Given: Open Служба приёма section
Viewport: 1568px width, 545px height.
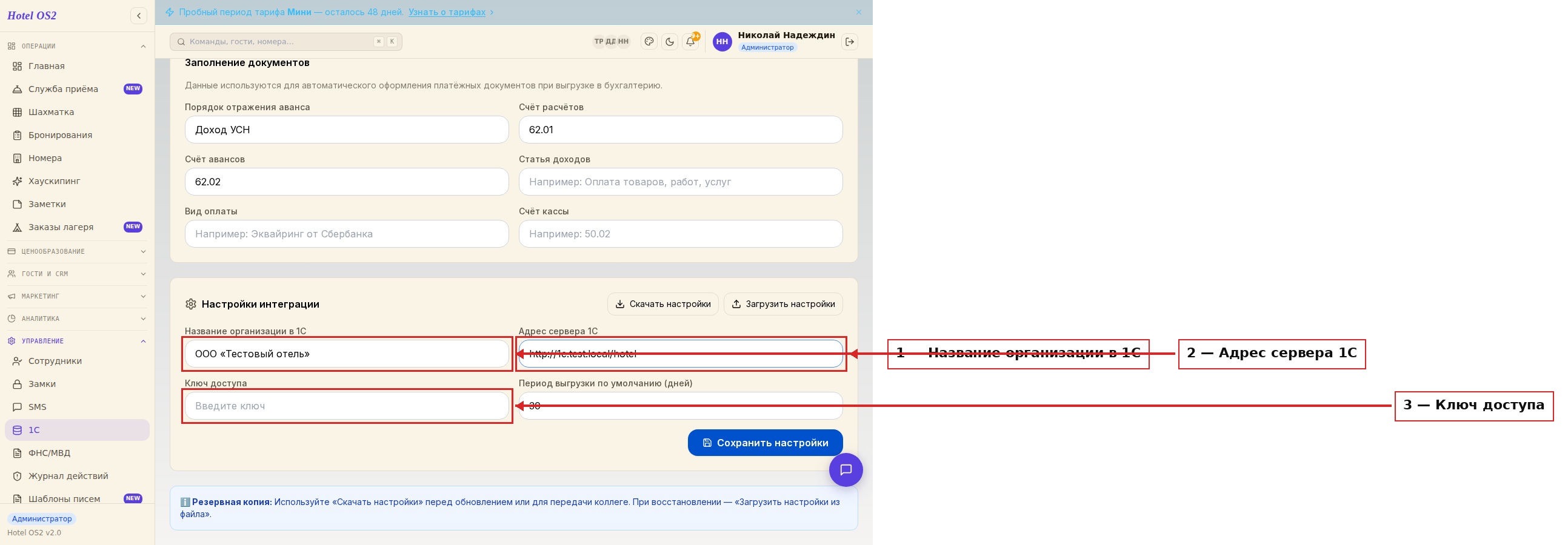Looking at the screenshot, I should 77,89.
